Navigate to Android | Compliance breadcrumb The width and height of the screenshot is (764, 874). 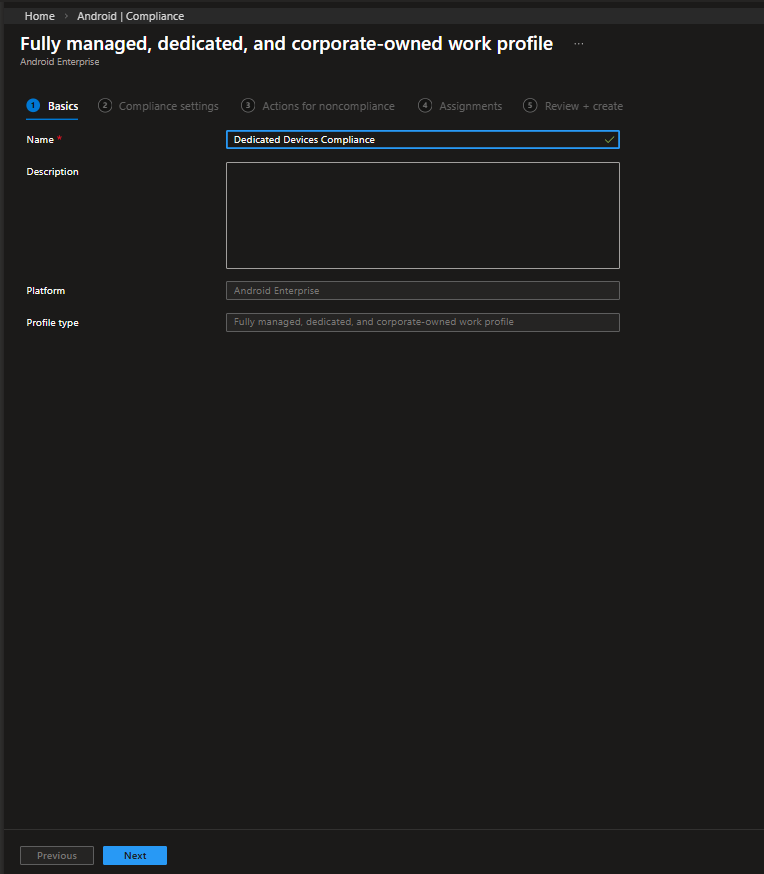130,16
